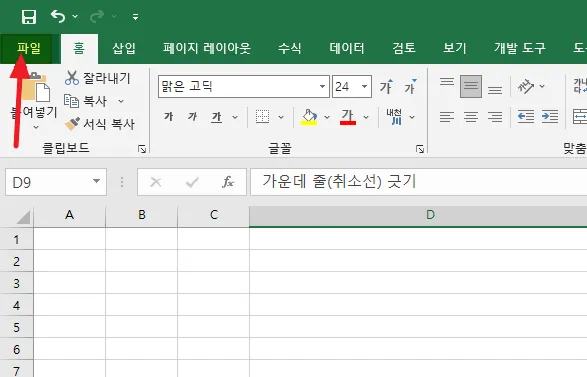Select row 3 header
Screen dimensions: 587x377
[16, 283]
